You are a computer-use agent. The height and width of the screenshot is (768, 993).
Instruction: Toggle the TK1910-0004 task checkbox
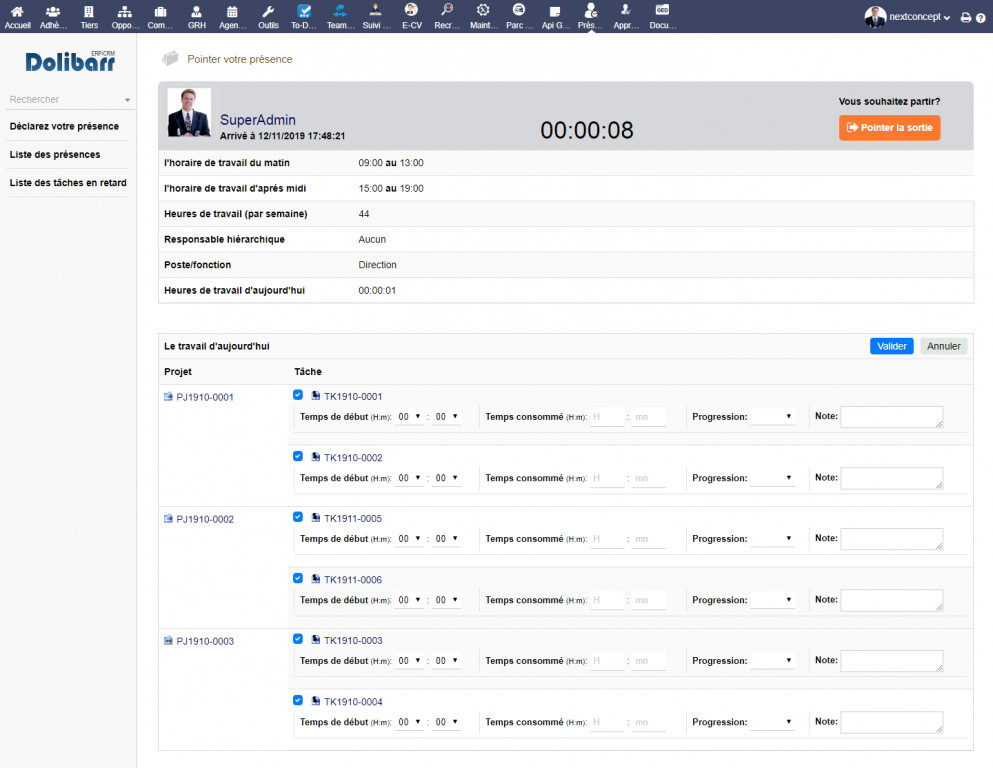click(298, 700)
